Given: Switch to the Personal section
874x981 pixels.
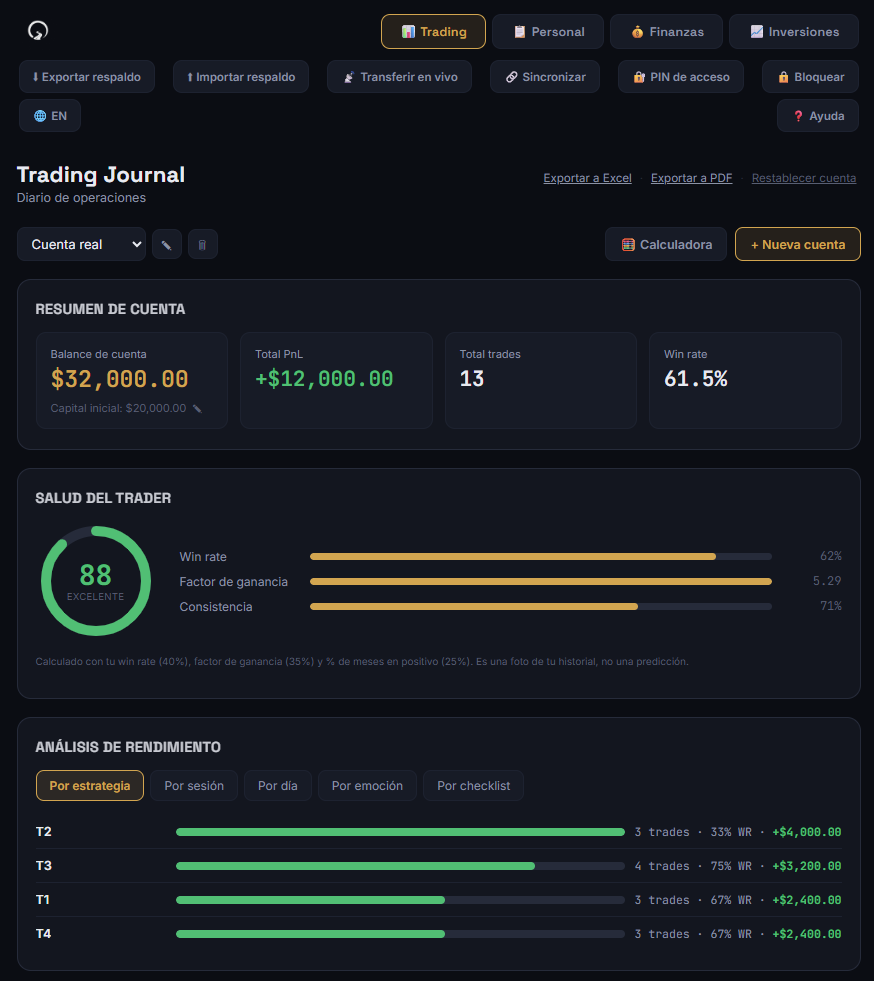Looking at the screenshot, I should [548, 31].
